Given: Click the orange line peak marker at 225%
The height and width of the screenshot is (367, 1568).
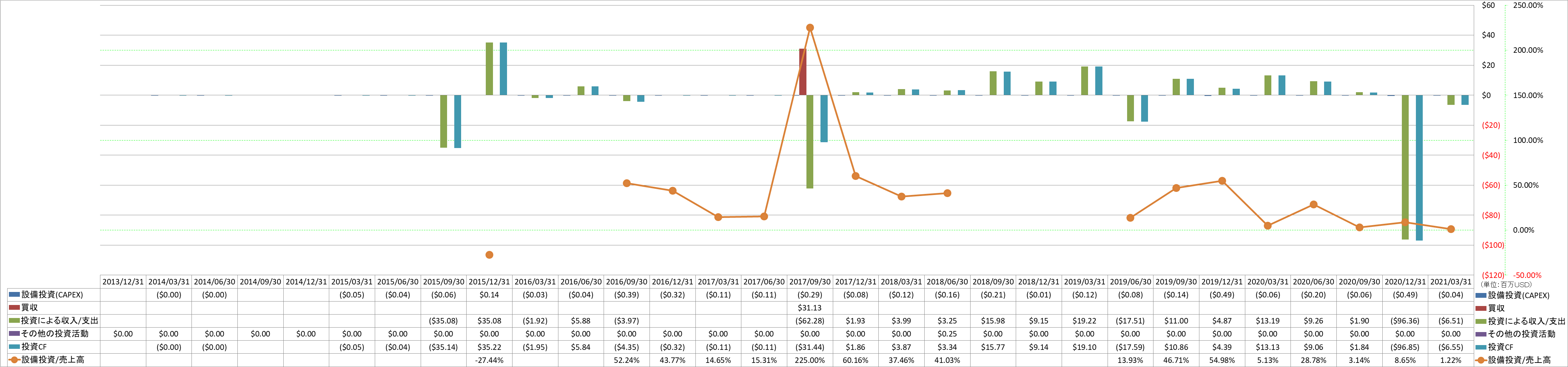Looking at the screenshot, I should coord(810,28).
